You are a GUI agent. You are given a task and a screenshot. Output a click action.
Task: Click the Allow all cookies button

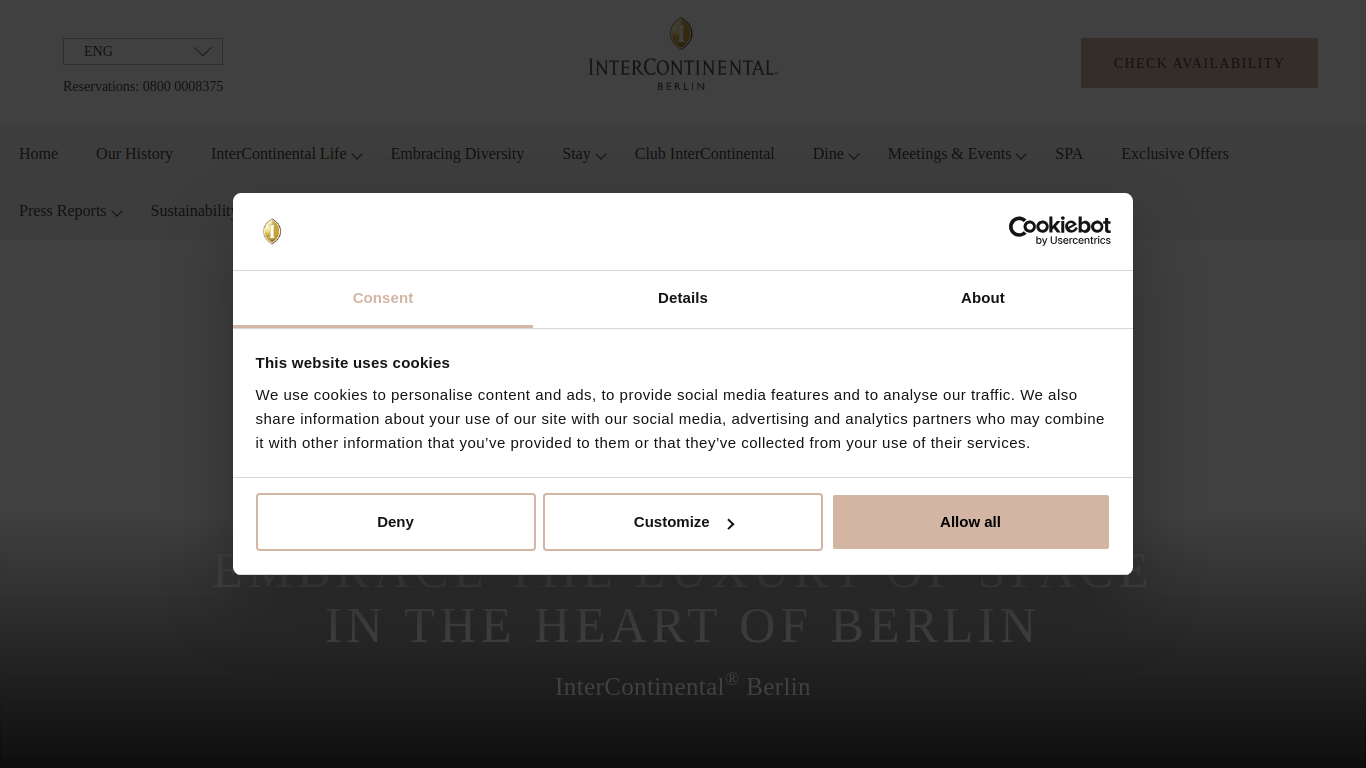click(x=971, y=522)
